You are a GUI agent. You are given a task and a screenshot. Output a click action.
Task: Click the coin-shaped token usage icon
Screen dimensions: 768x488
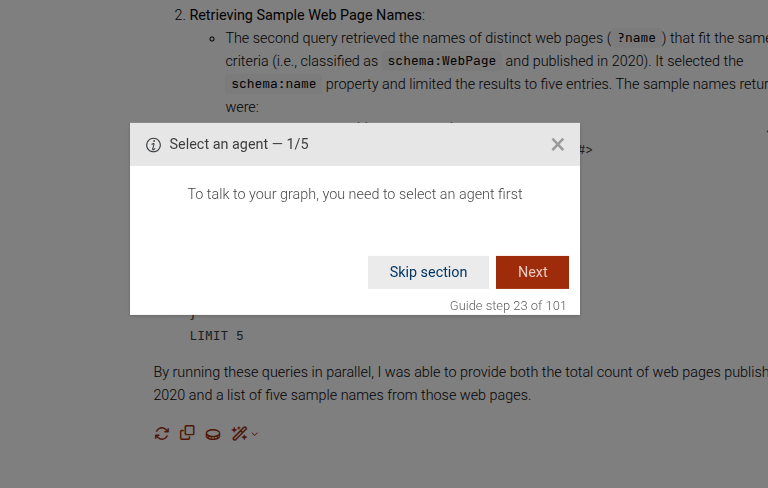click(x=213, y=434)
